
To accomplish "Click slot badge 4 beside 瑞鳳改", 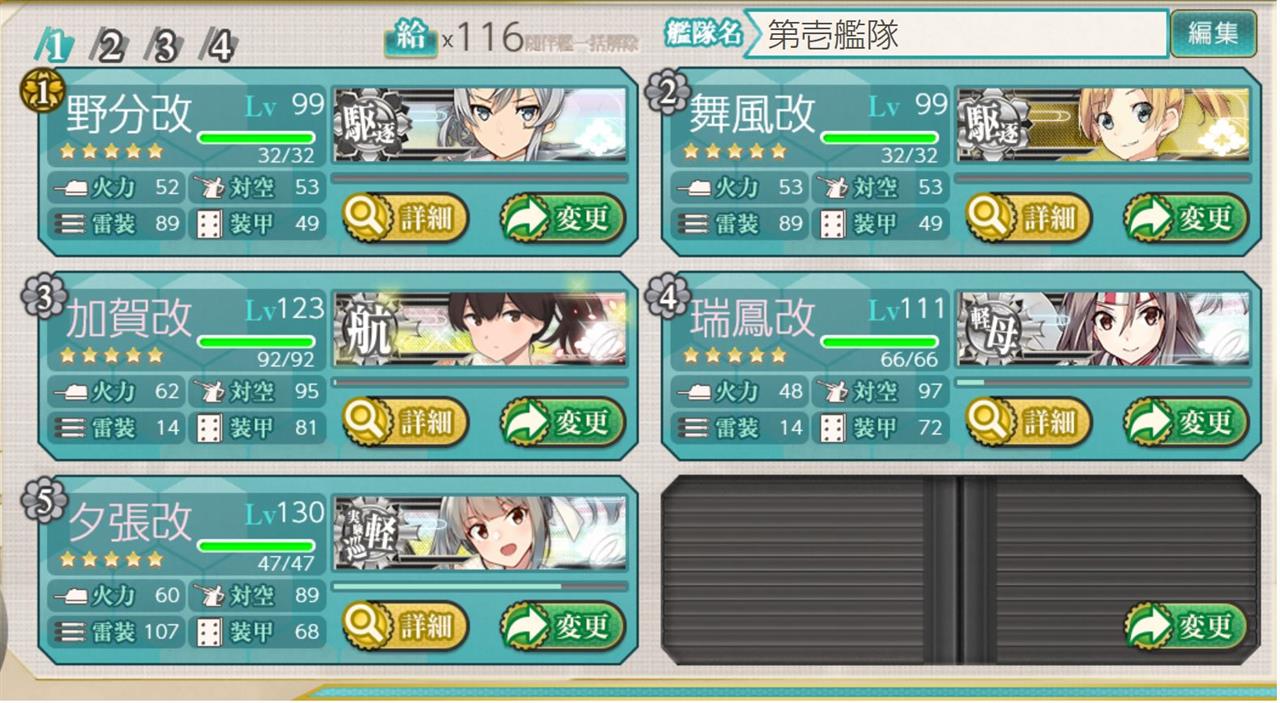I will coord(667,296).
